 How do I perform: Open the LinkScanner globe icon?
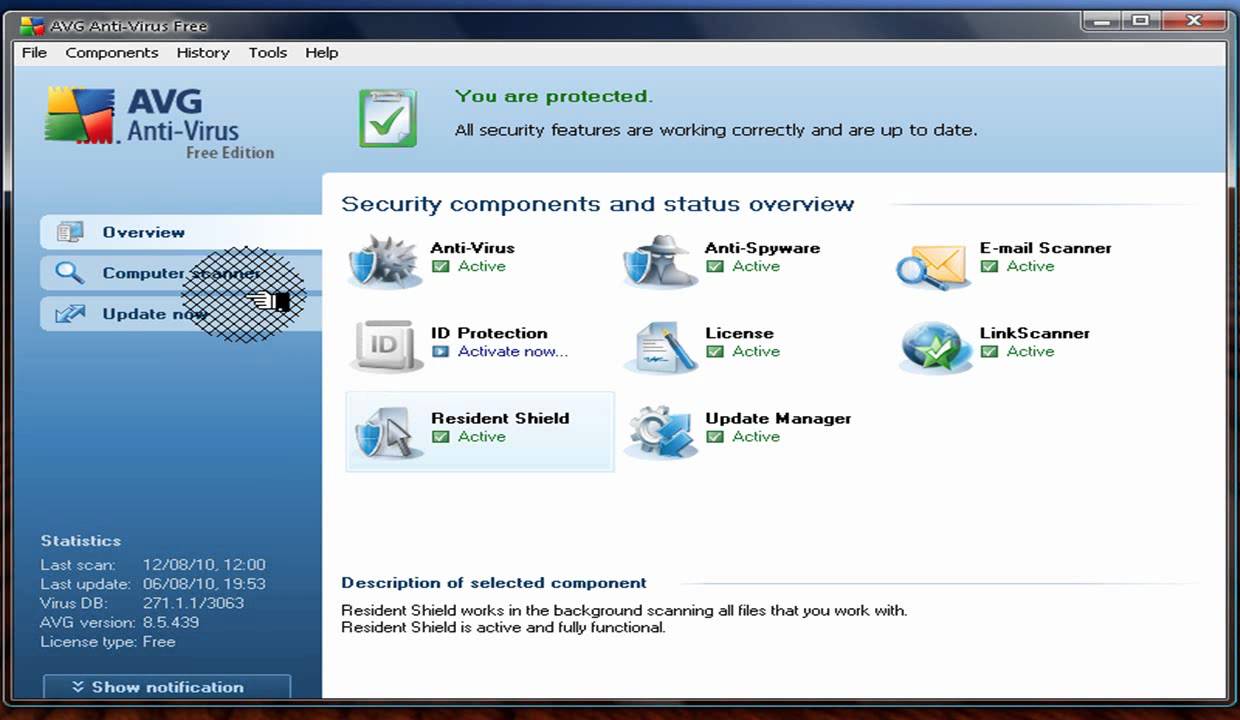[934, 347]
